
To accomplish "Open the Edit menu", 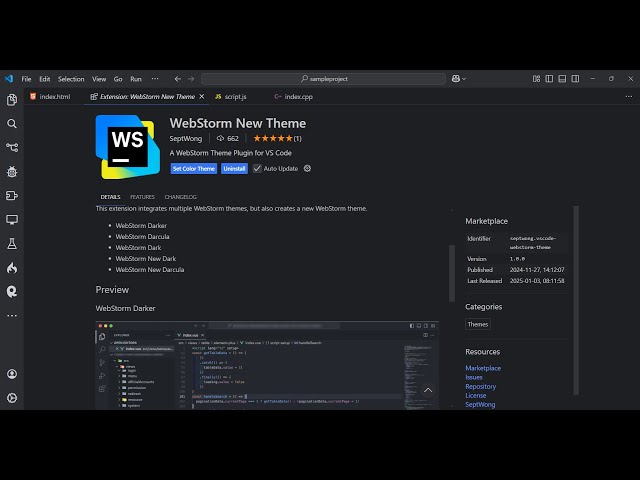I will (45, 79).
